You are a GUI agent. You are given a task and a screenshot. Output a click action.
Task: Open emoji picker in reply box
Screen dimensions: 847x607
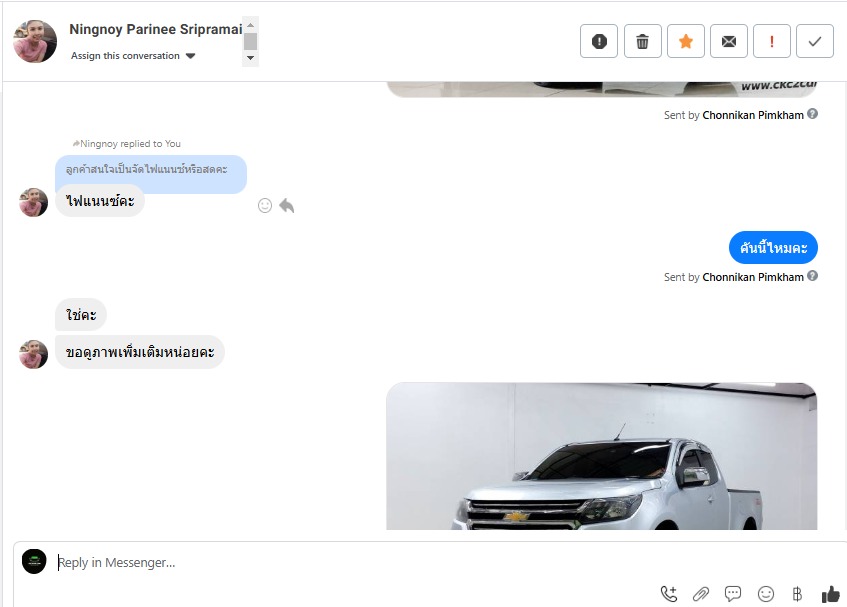765,594
